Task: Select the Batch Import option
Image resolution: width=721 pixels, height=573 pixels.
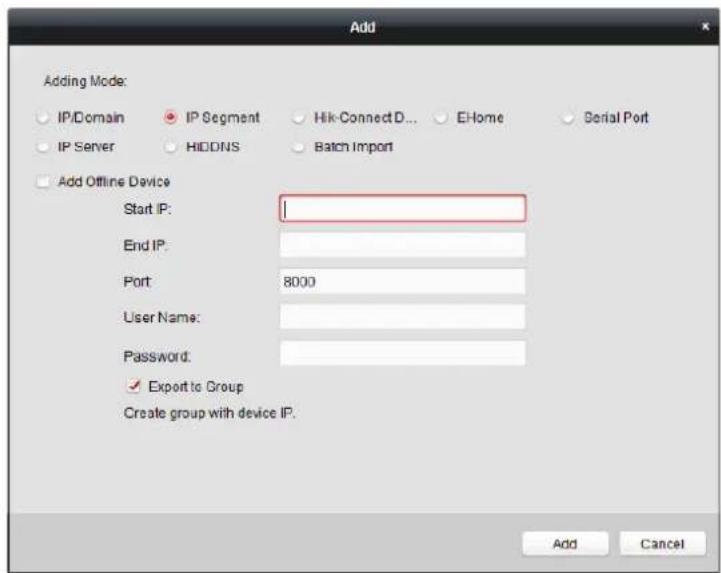Action: (298, 147)
